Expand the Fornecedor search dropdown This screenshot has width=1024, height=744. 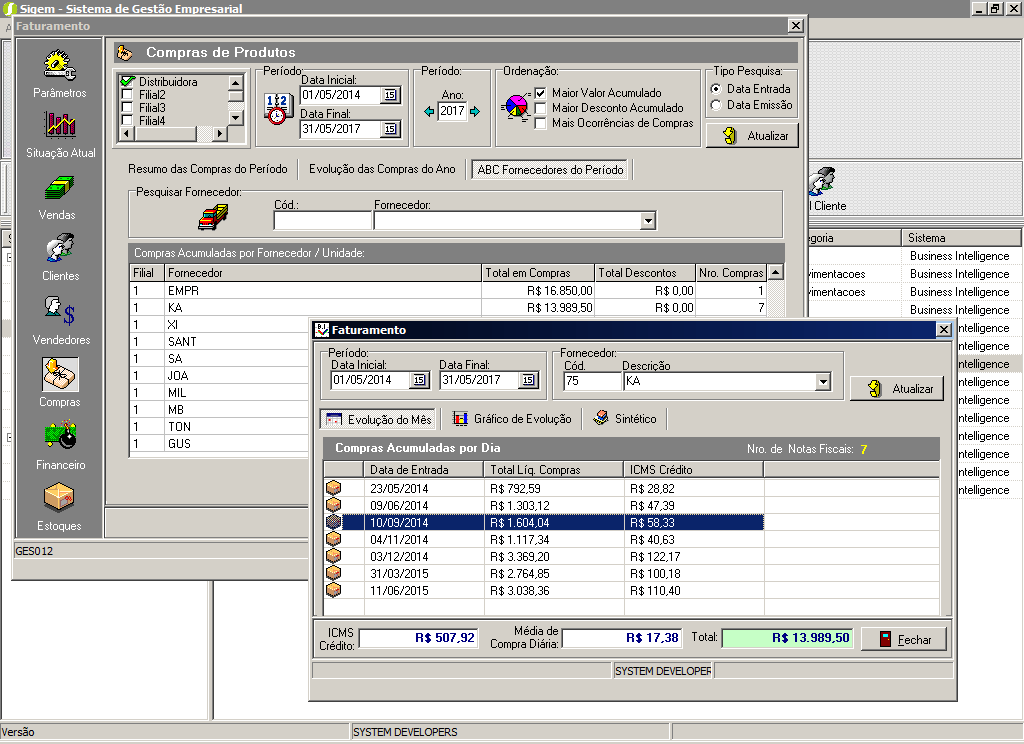click(x=648, y=221)
